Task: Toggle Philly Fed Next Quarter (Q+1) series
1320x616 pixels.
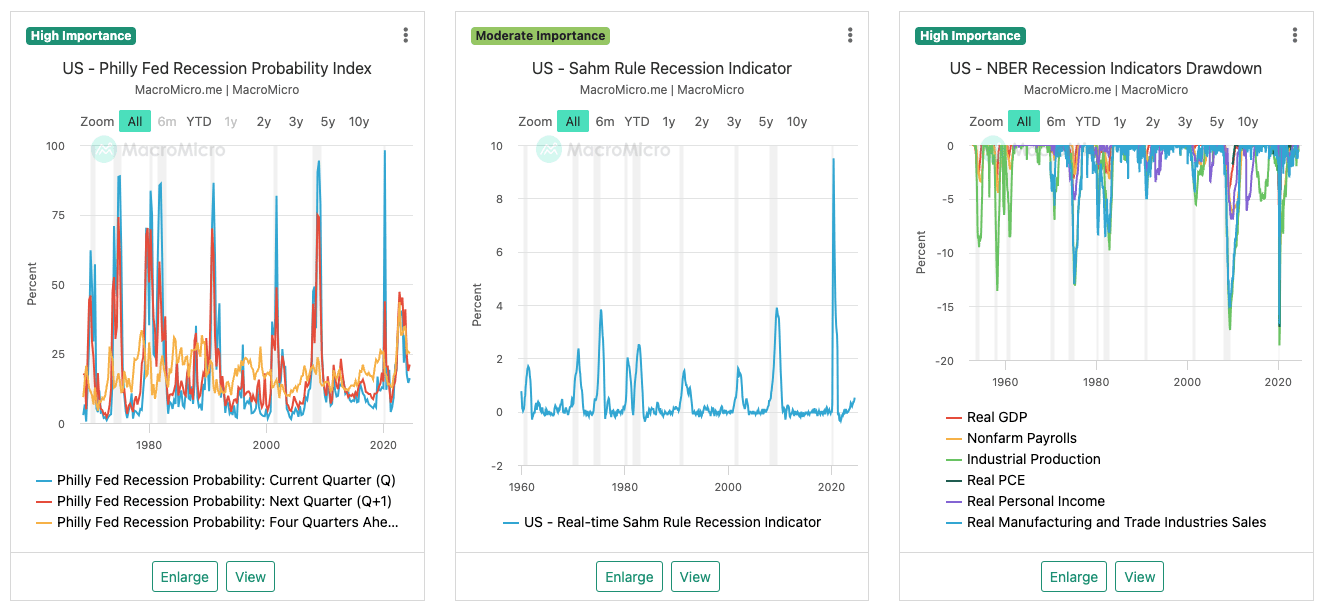Action: pyautogui.click(x=225, y=501)
